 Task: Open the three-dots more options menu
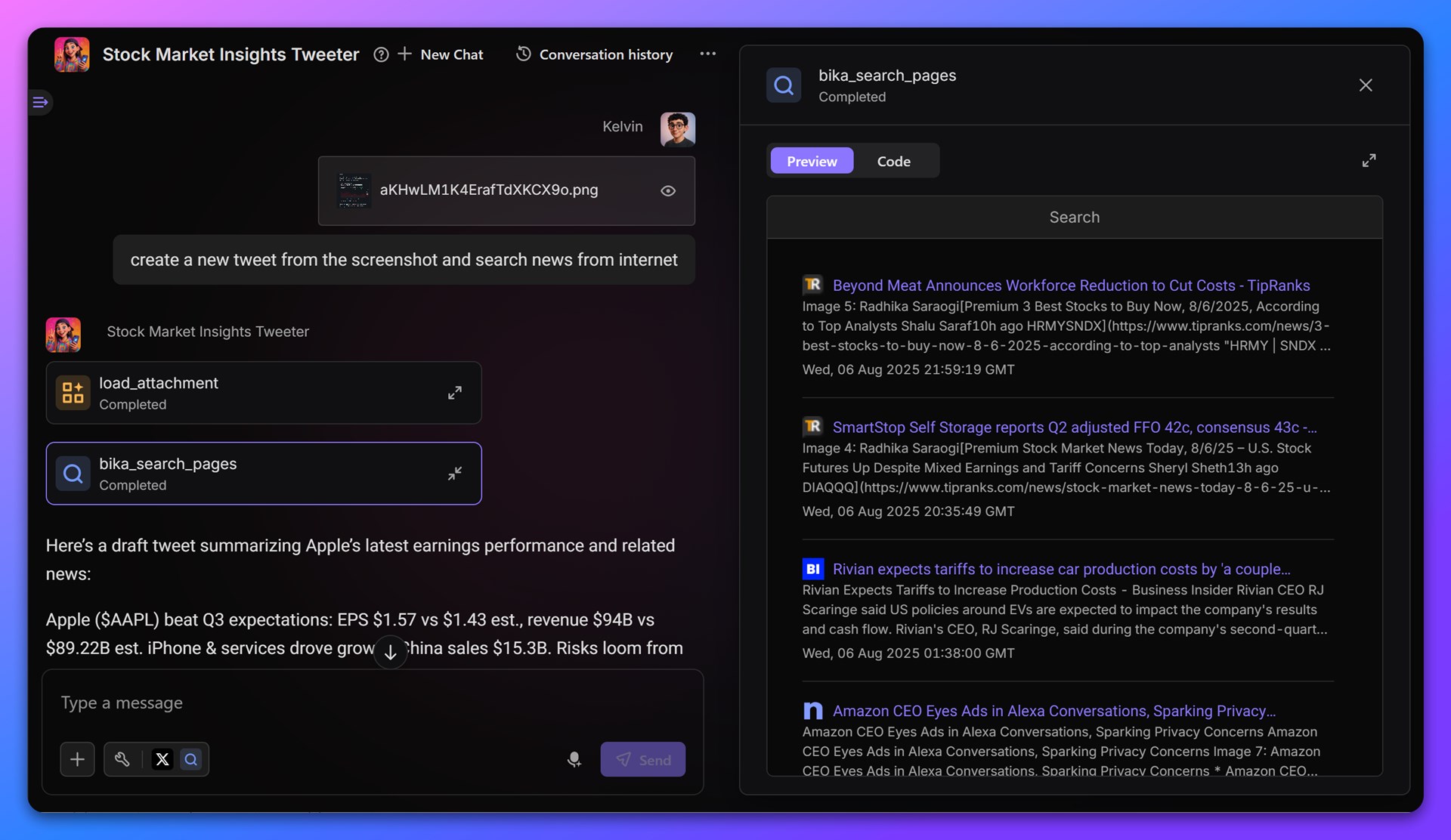(707, 54)
